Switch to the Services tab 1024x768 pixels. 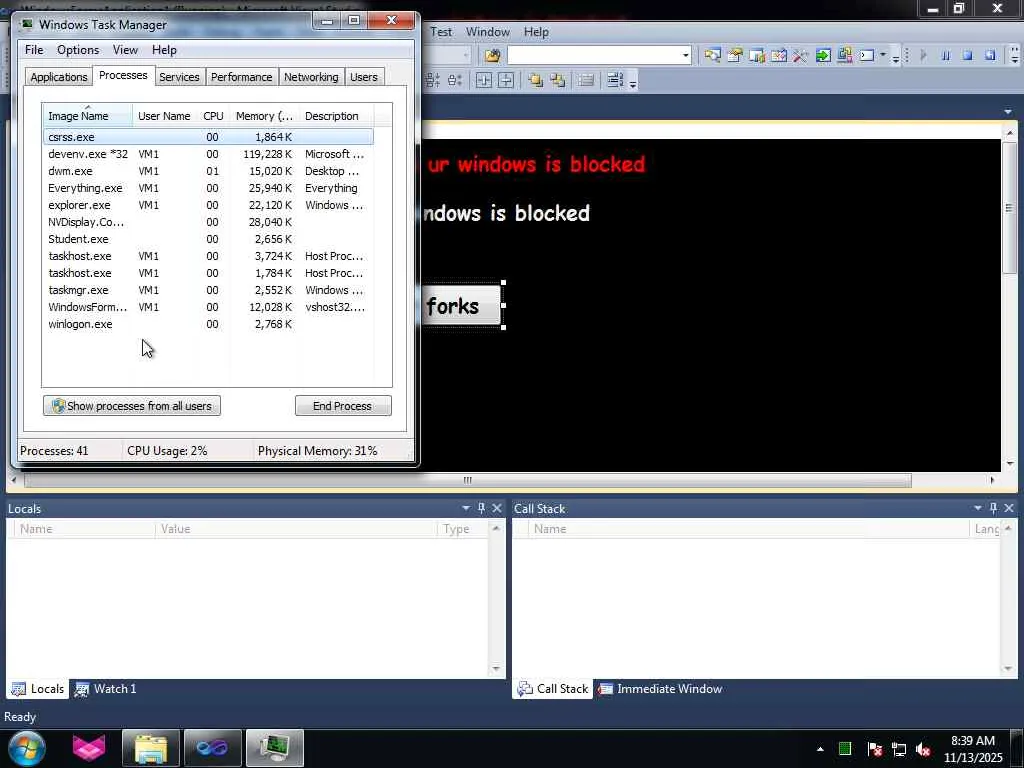tap(179, 77)
